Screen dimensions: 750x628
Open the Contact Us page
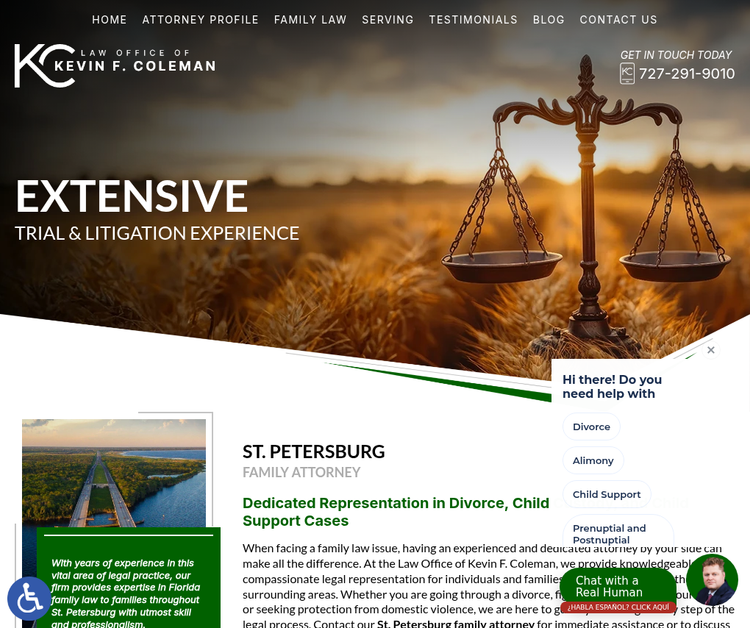(x=618, y=20)
